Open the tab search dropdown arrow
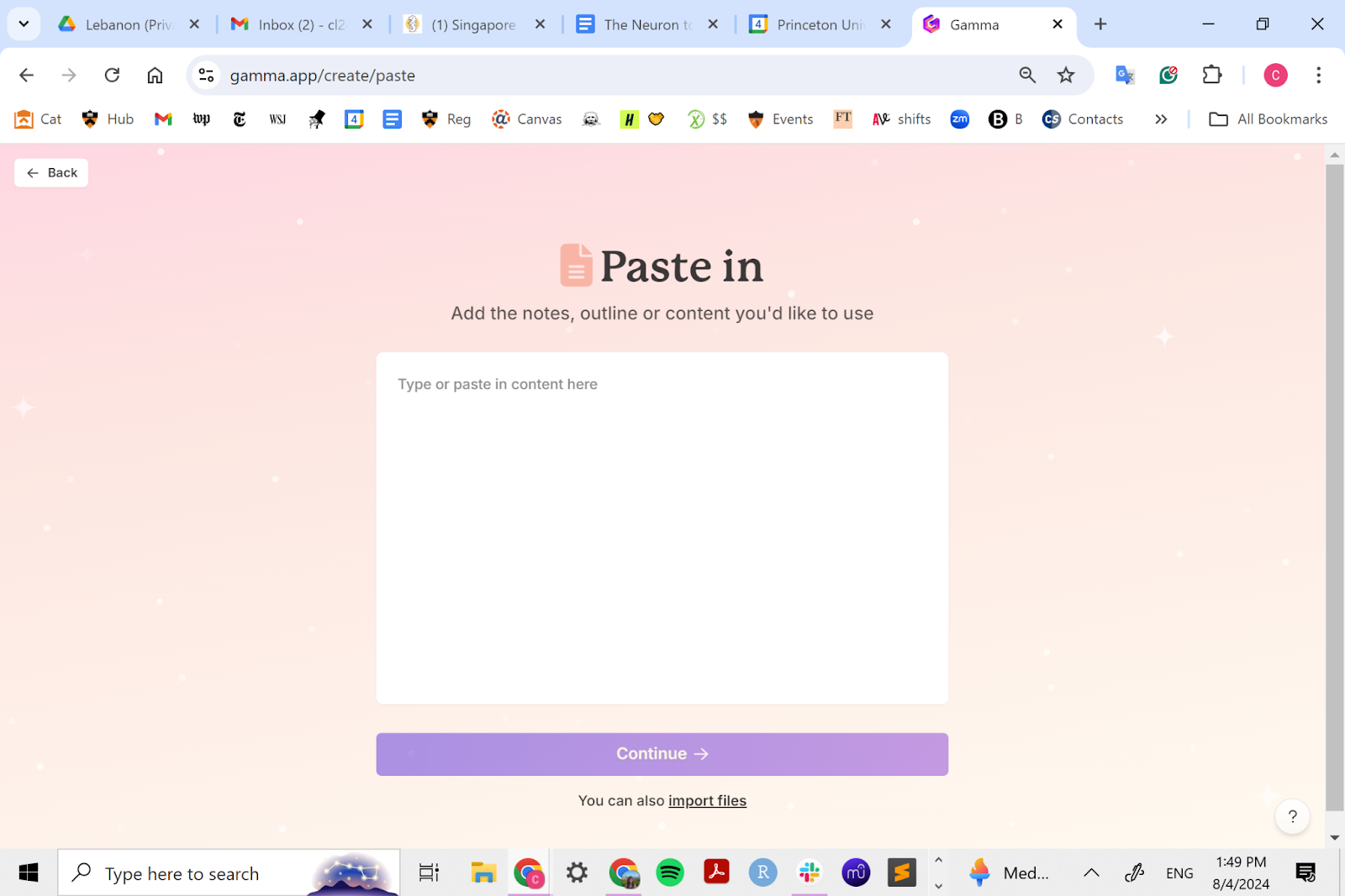The height and width of the screenshot is (896, 1345). (24, 24)
